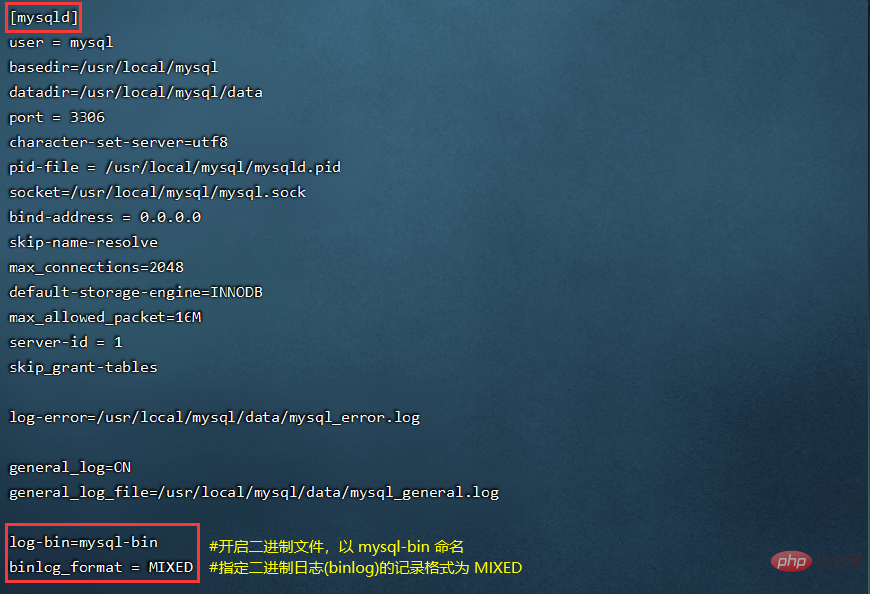The height and width of the screenshot is (594, 870).
Task: Click the character-set-server=utf8 line
Action: (x=118, y=143)
